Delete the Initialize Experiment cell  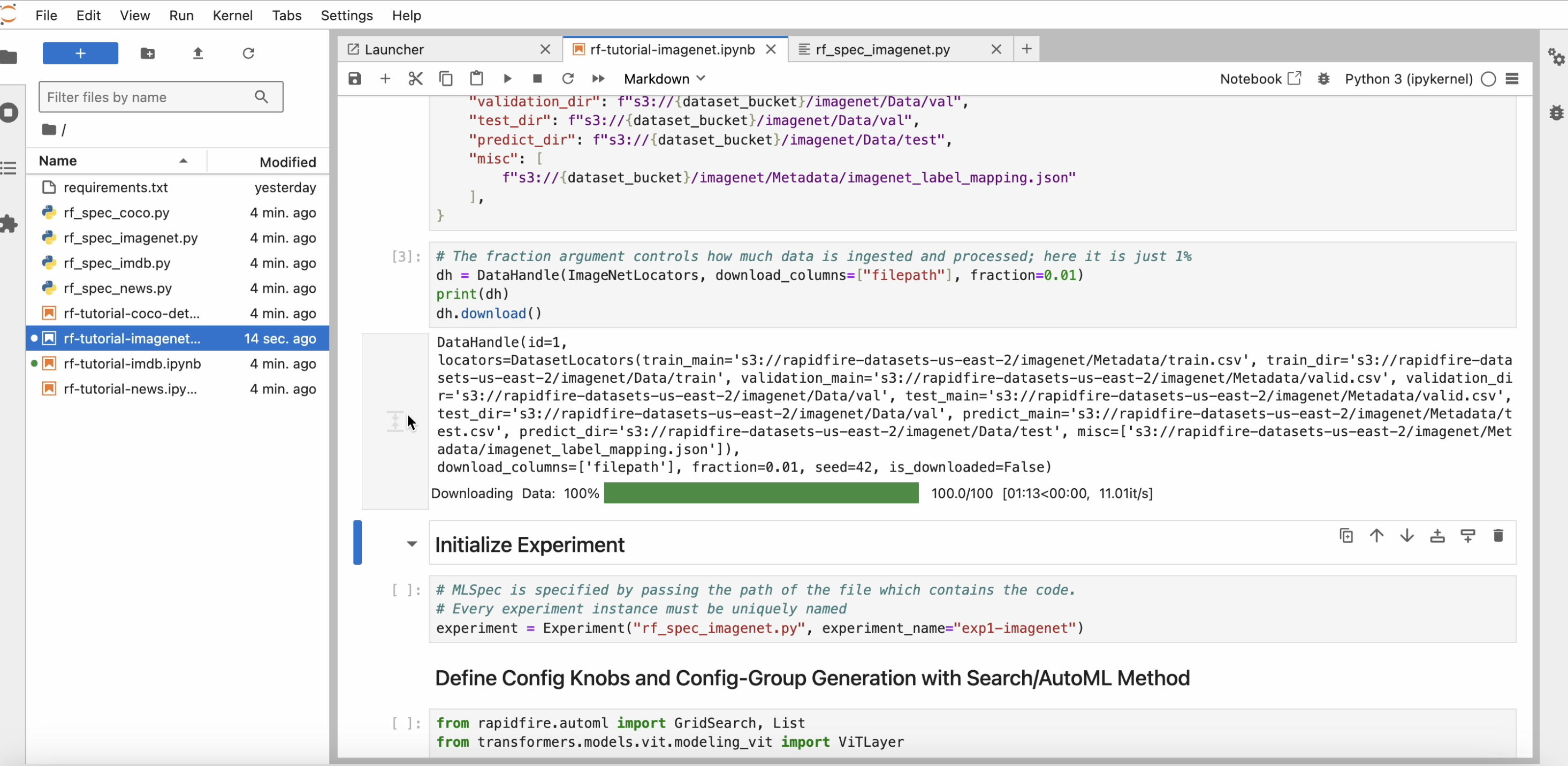click(x=1498, y=536)
